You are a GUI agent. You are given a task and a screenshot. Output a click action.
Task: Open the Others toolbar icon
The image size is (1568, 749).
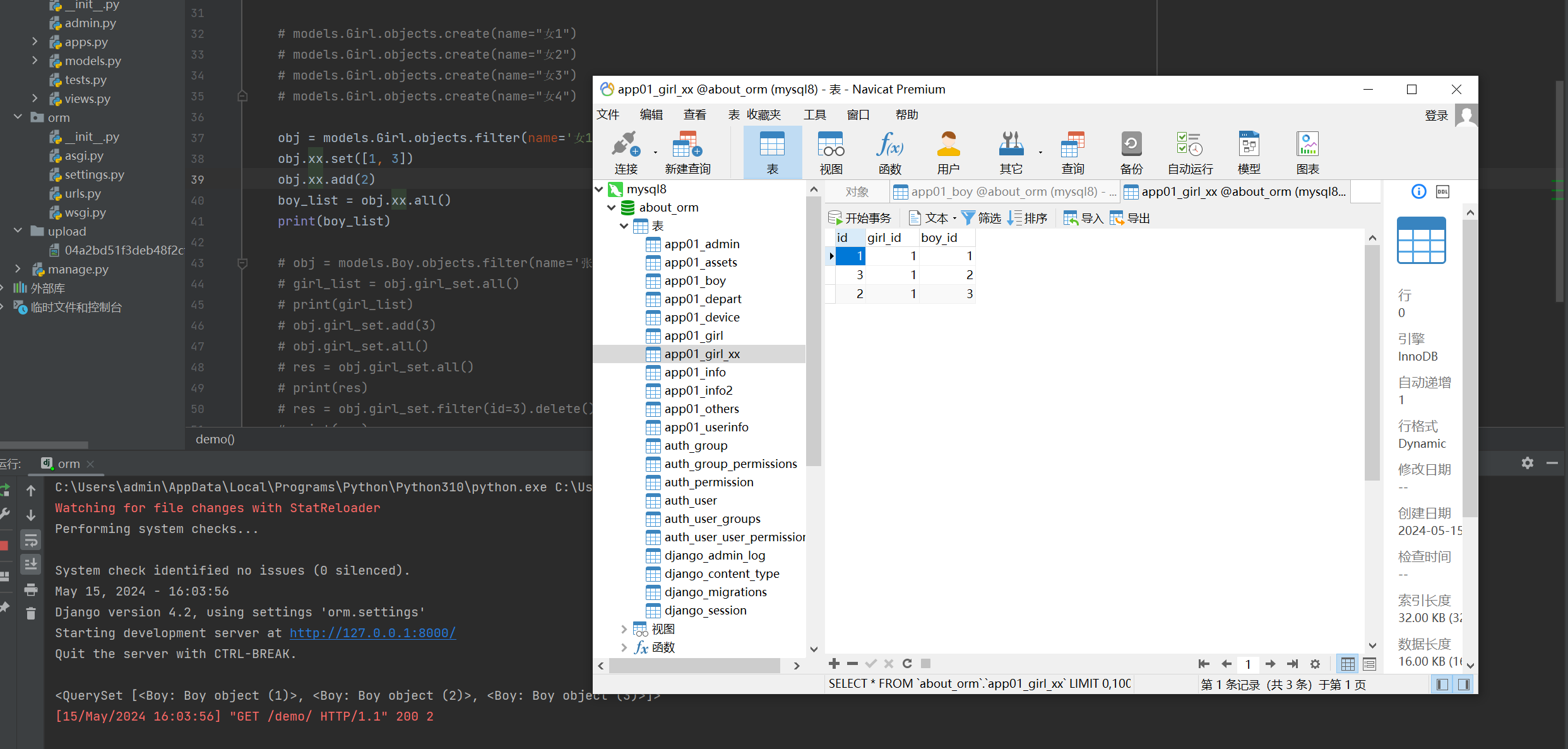(1011, 152)
